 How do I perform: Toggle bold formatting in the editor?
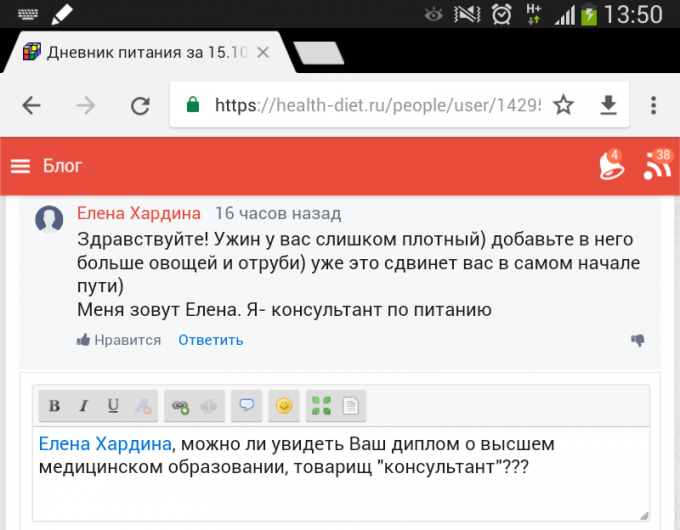55,405
